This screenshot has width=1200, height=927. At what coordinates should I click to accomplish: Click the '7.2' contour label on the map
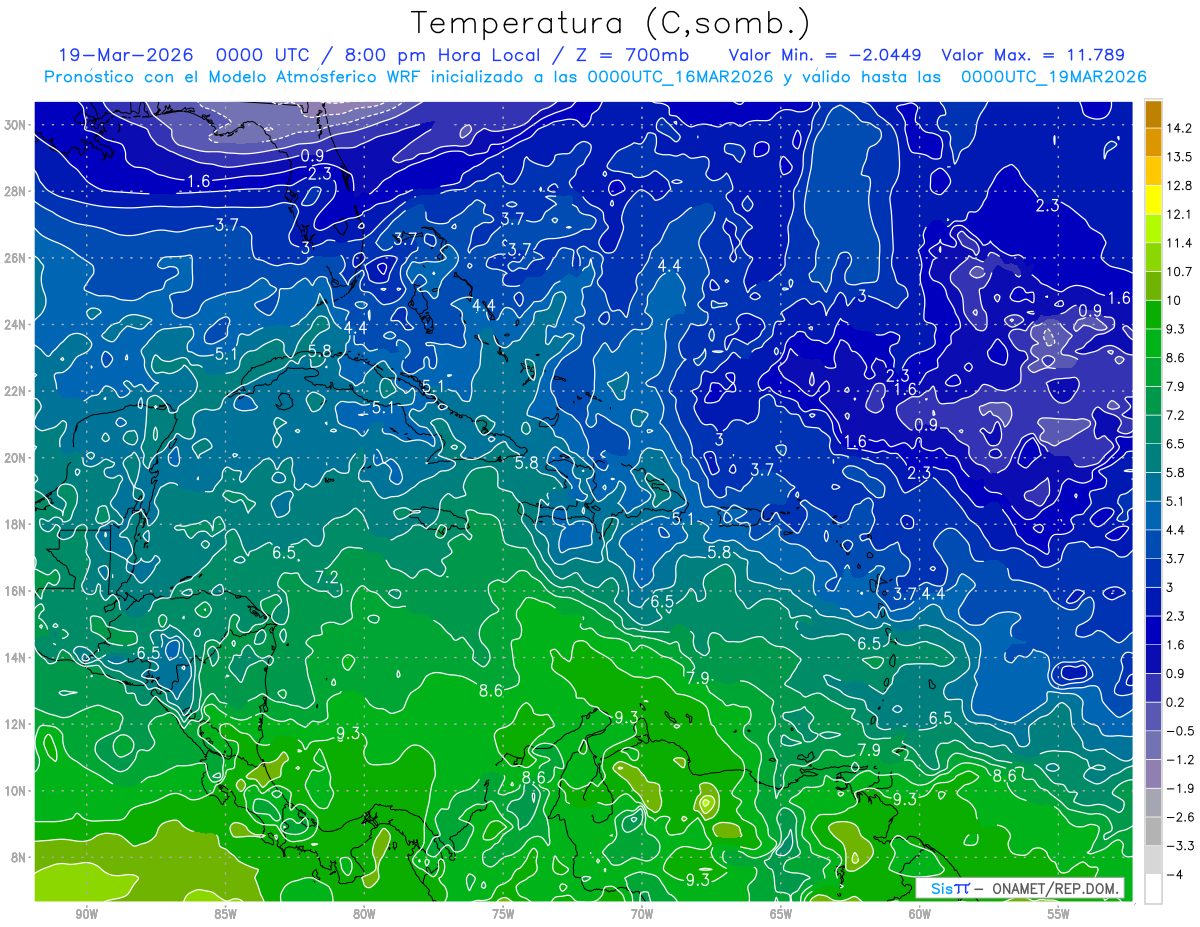coord(326,578)
